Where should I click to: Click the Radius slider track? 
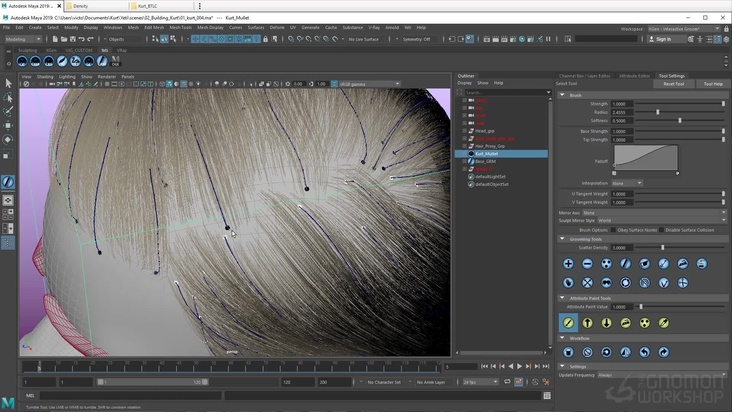tap(679, 112)
